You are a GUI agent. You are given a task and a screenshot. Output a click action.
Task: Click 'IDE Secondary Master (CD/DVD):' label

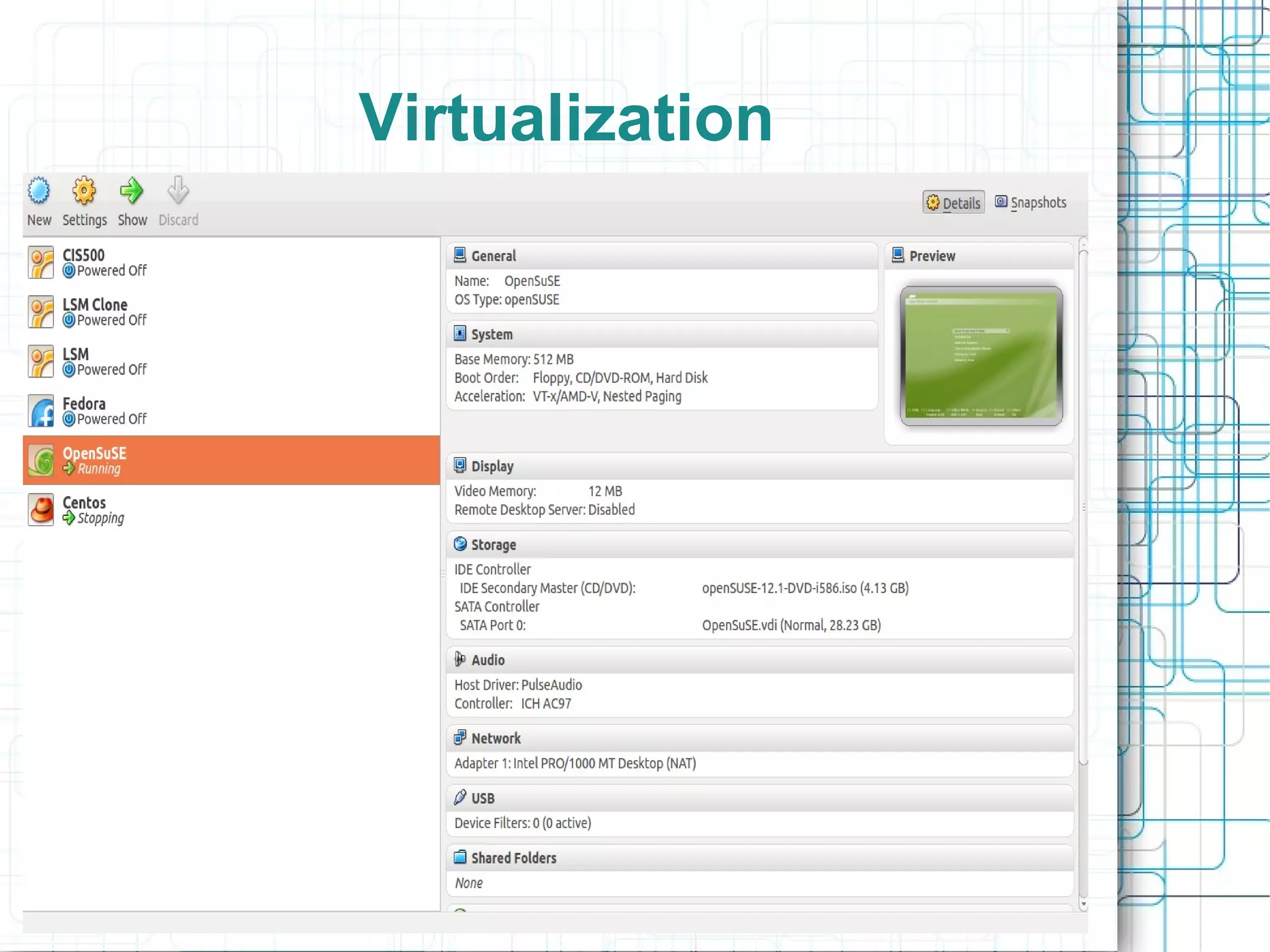(548, 588)
